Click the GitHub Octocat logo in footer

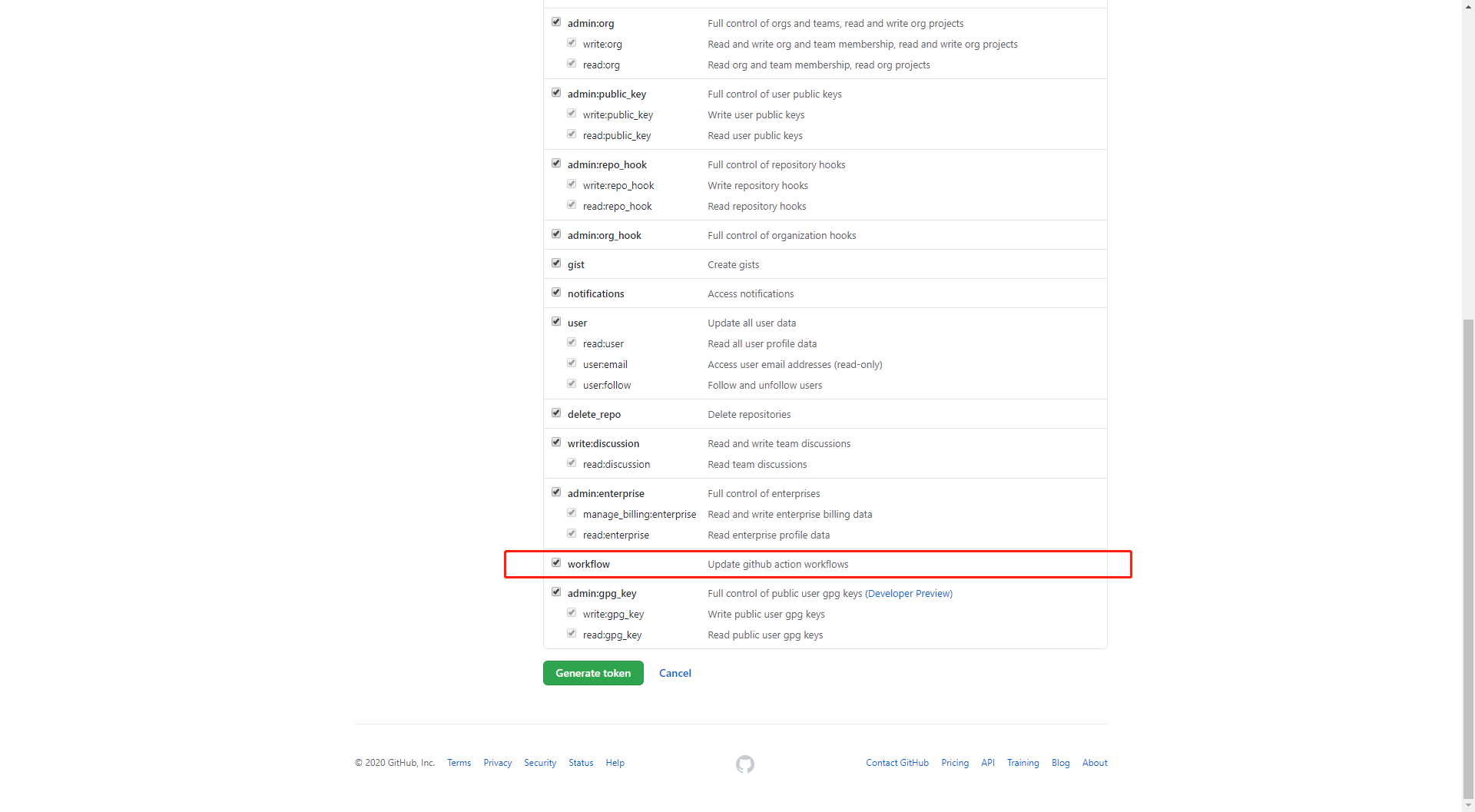point(744,764)
